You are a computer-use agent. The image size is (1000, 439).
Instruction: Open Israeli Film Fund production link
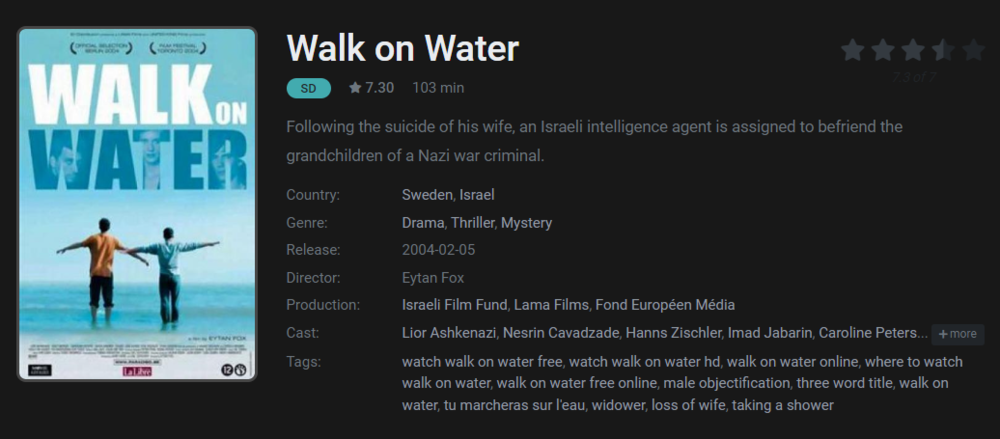tap(456, 305)
